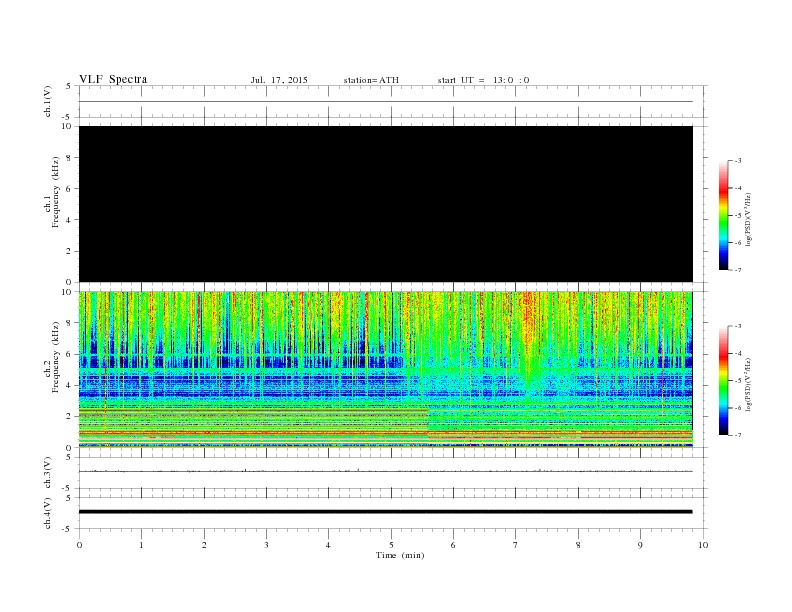Viewport: 792px width, 612px height.
Task: Click the ch.1 "Frequency (kHz)" axis label
Action: coord(55,192)
